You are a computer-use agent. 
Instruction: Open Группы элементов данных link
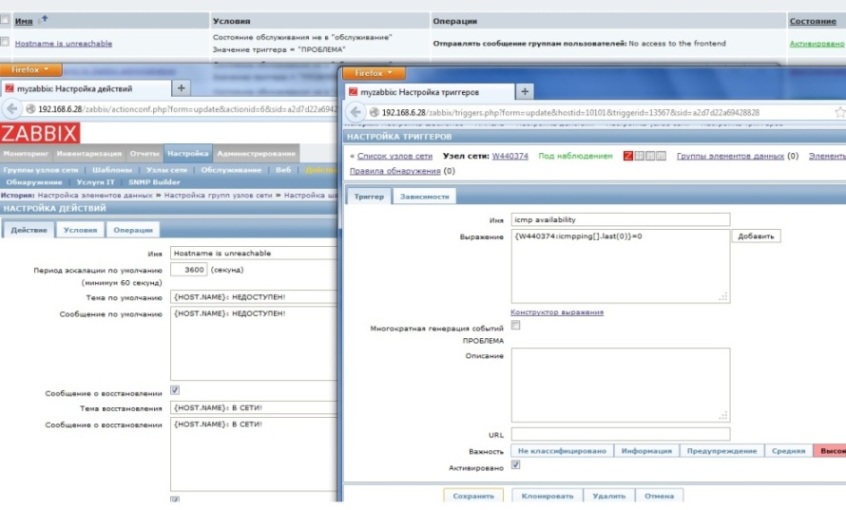(730, 156)
